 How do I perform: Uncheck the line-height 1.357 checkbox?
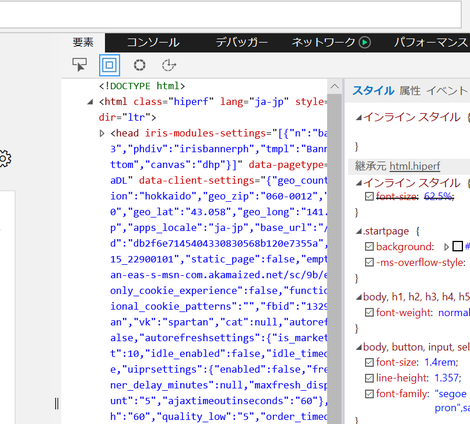[369, 378]
